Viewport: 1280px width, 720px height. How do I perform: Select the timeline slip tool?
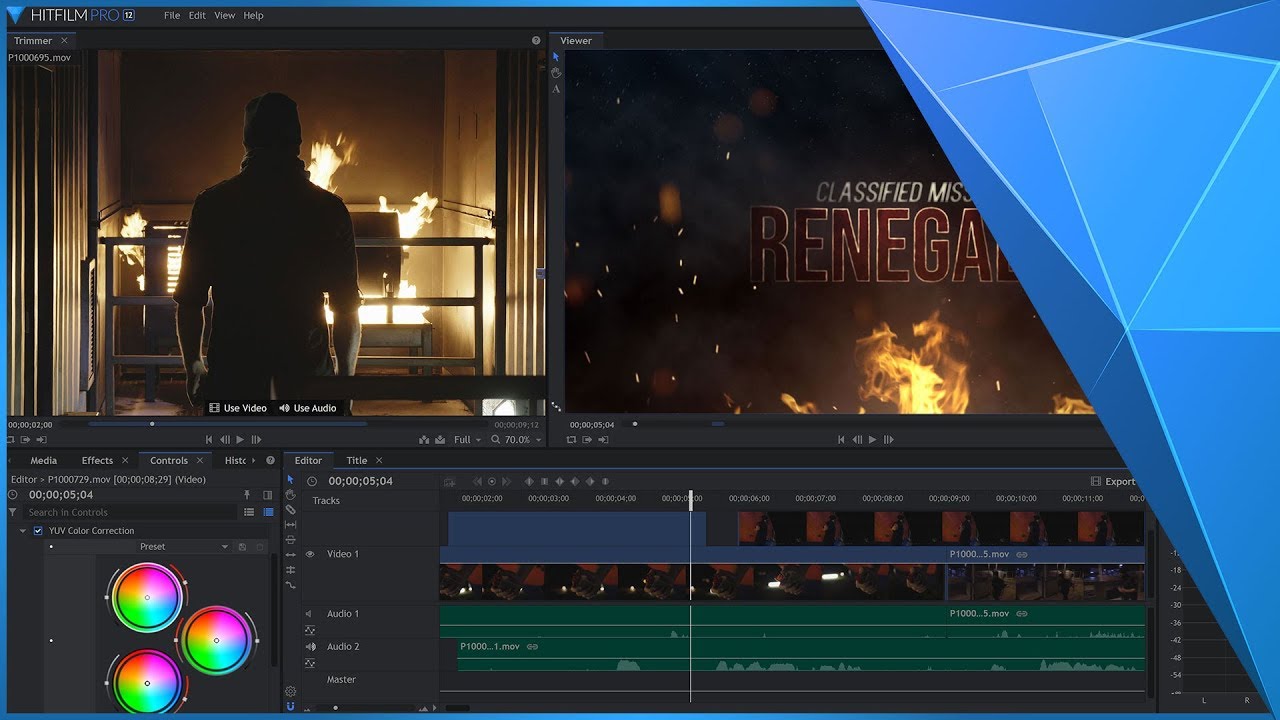click(x=290, y=524)
